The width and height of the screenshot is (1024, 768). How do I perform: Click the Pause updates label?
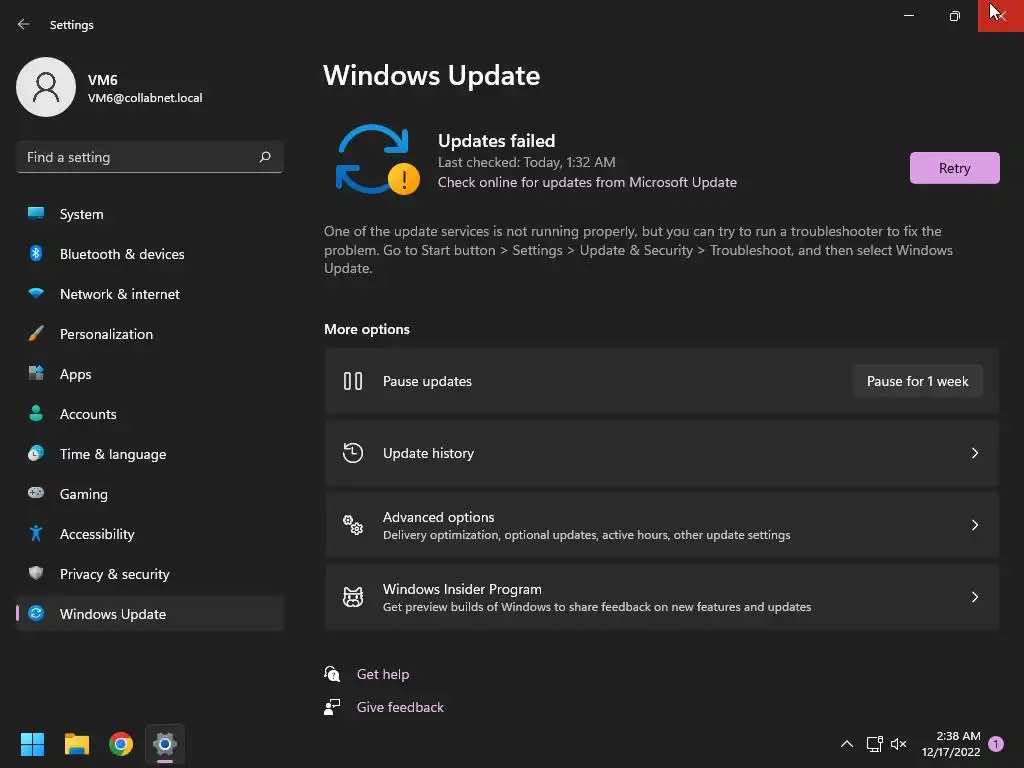click(x=427, y=381)
